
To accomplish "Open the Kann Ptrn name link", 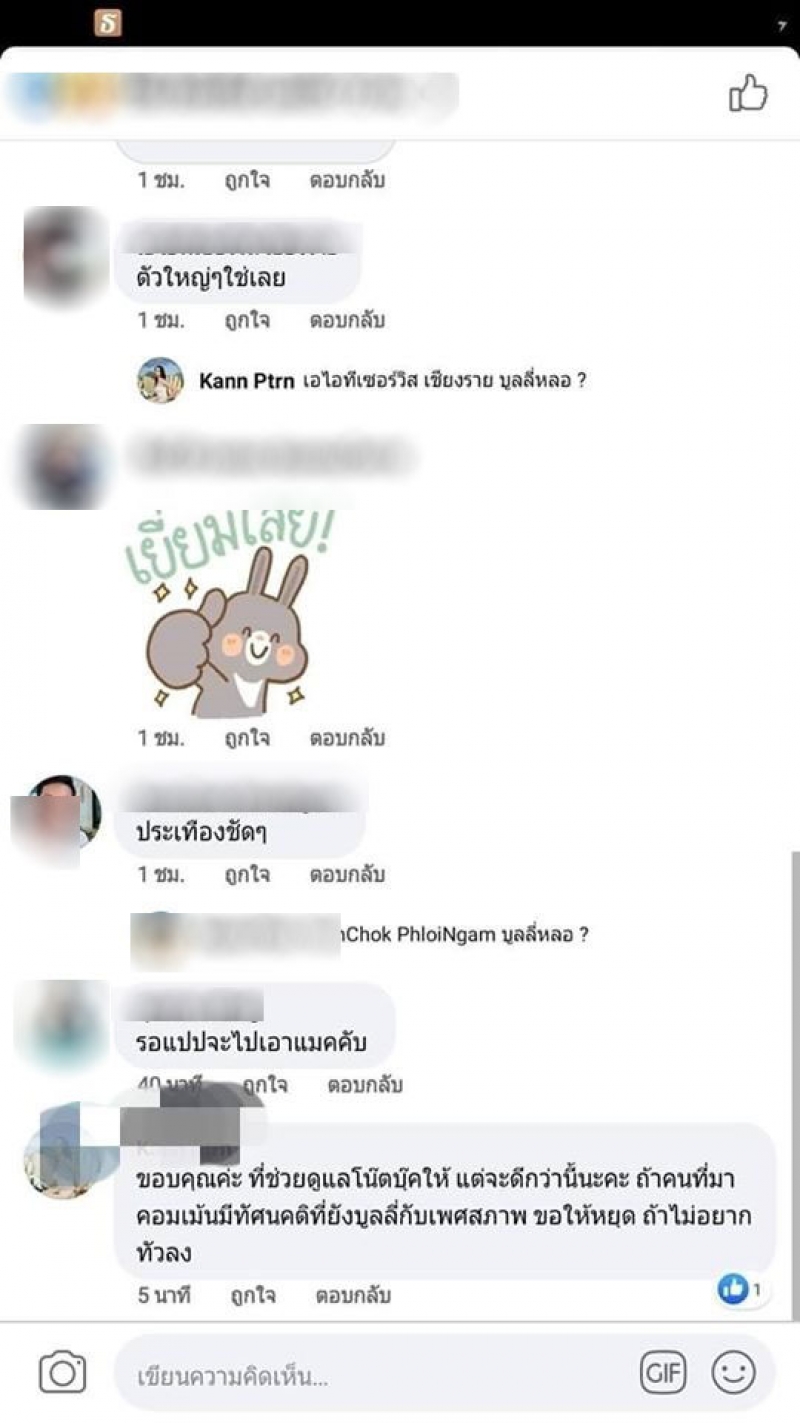I will coord(246,381).
